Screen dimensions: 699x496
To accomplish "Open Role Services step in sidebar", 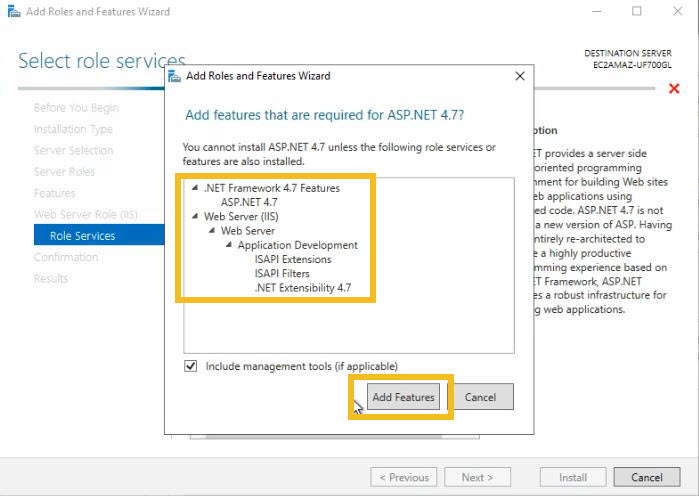I will click(x=99, y=235).
